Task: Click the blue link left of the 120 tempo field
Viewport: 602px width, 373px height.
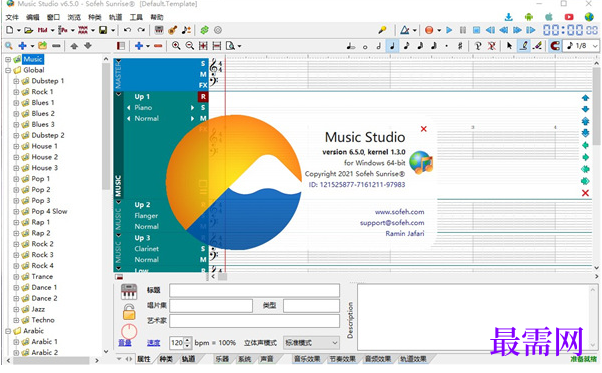Action: point(153,343)
